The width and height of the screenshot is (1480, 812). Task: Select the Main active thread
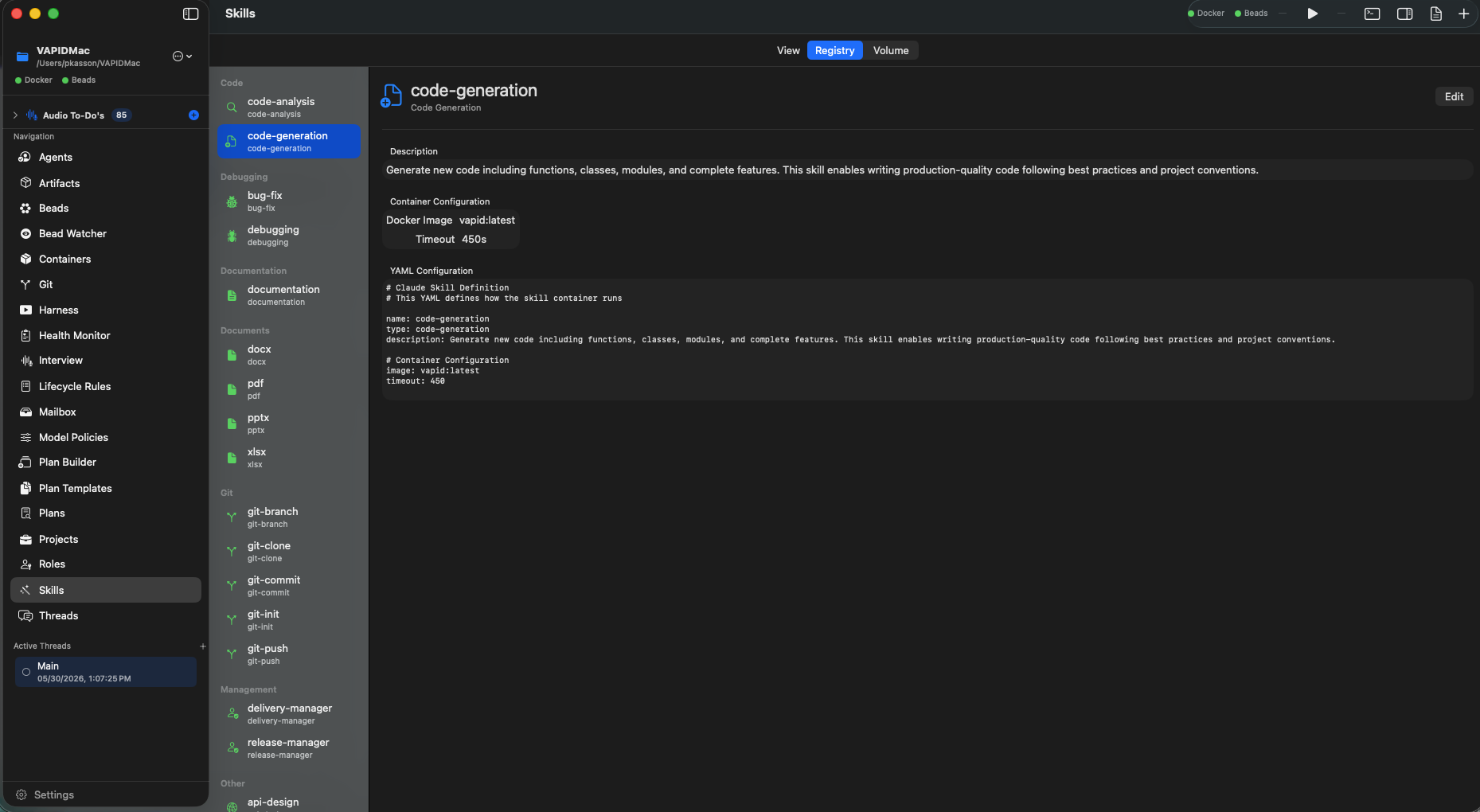(105, 672)
